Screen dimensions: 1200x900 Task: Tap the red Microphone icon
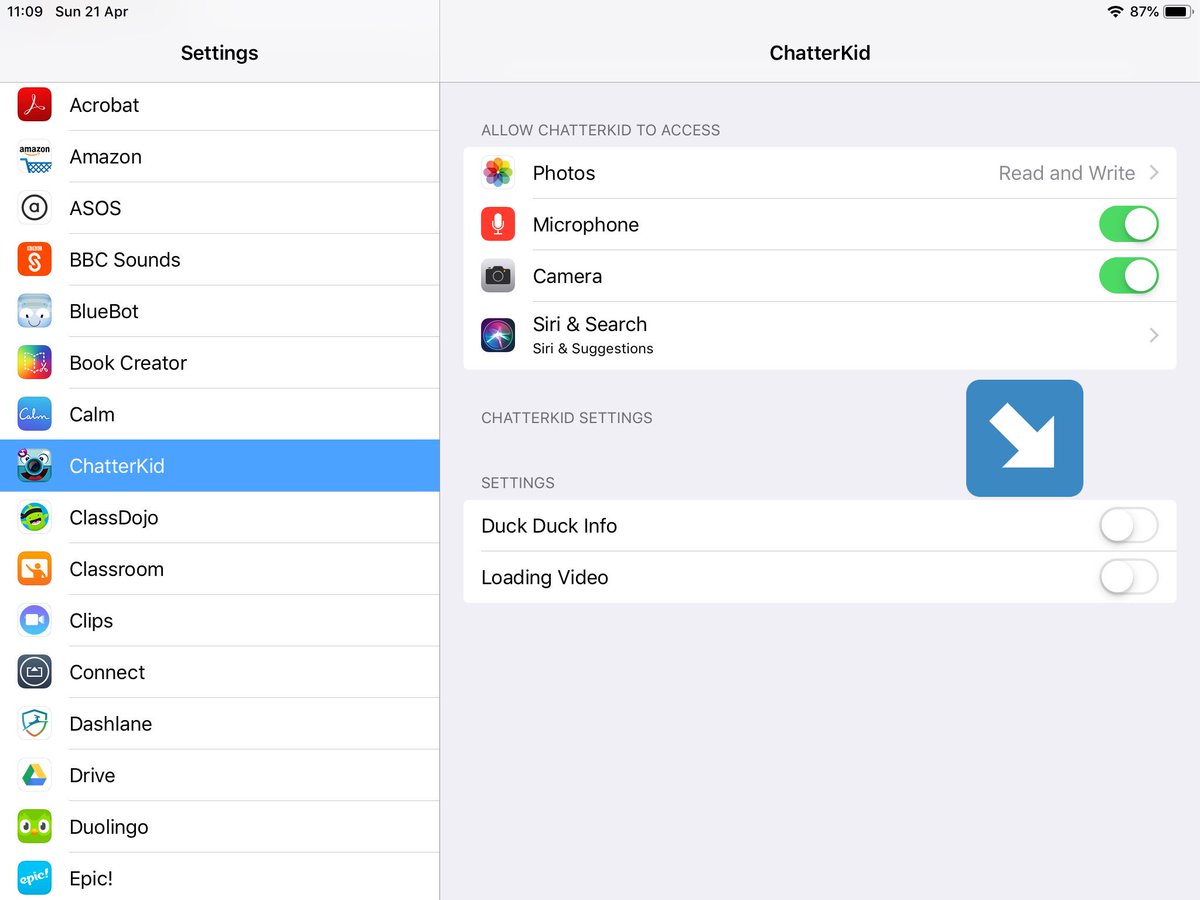498,224
